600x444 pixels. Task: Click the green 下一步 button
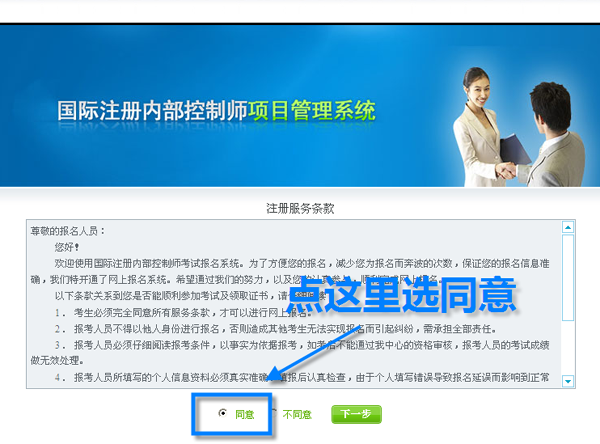356,414
